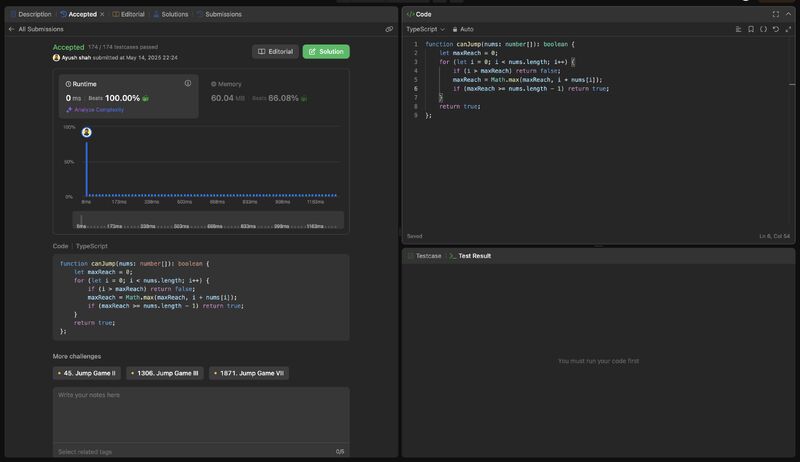
Task: Open the Submissions tab
Action: [219, 14]
